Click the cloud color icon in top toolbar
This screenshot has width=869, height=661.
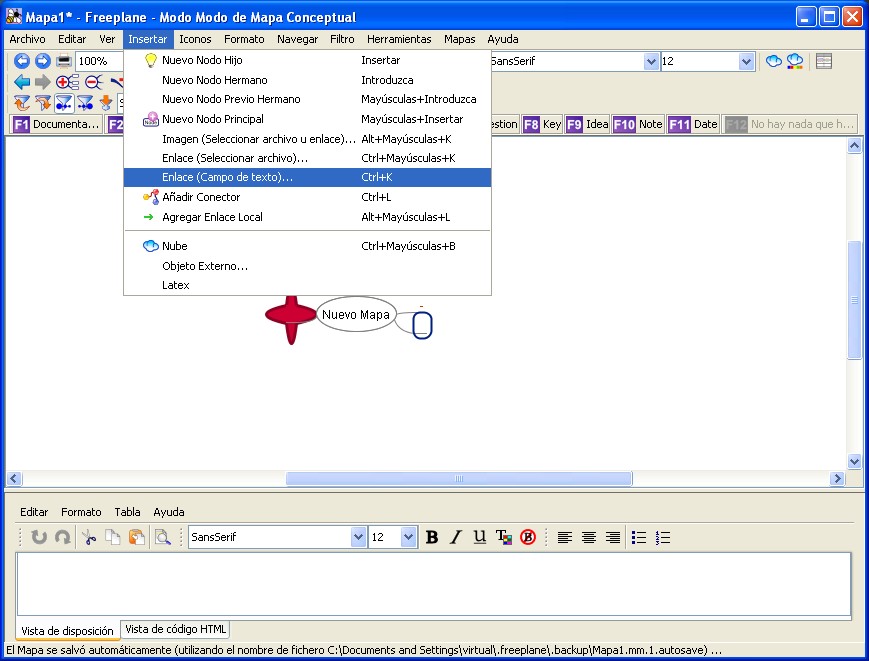(795, 61)
